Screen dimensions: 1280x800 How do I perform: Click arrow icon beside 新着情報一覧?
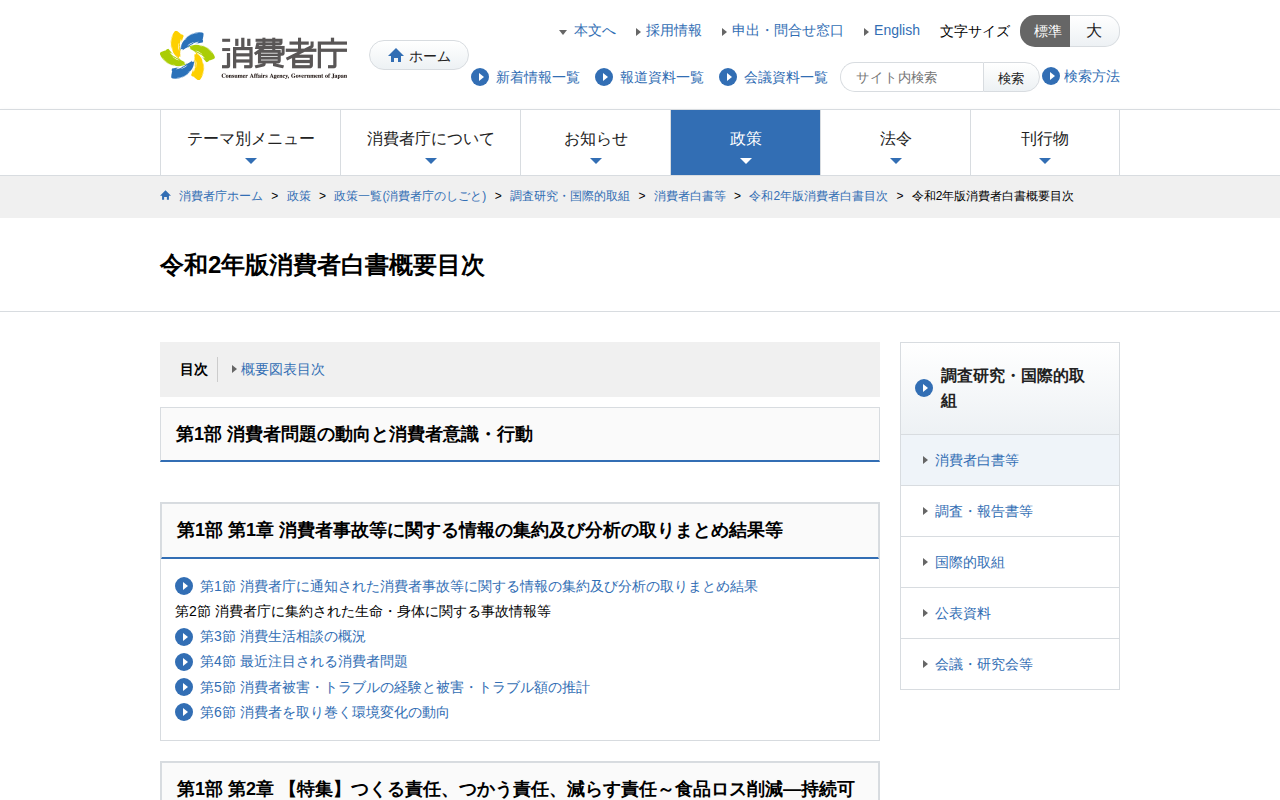[480, 77]
